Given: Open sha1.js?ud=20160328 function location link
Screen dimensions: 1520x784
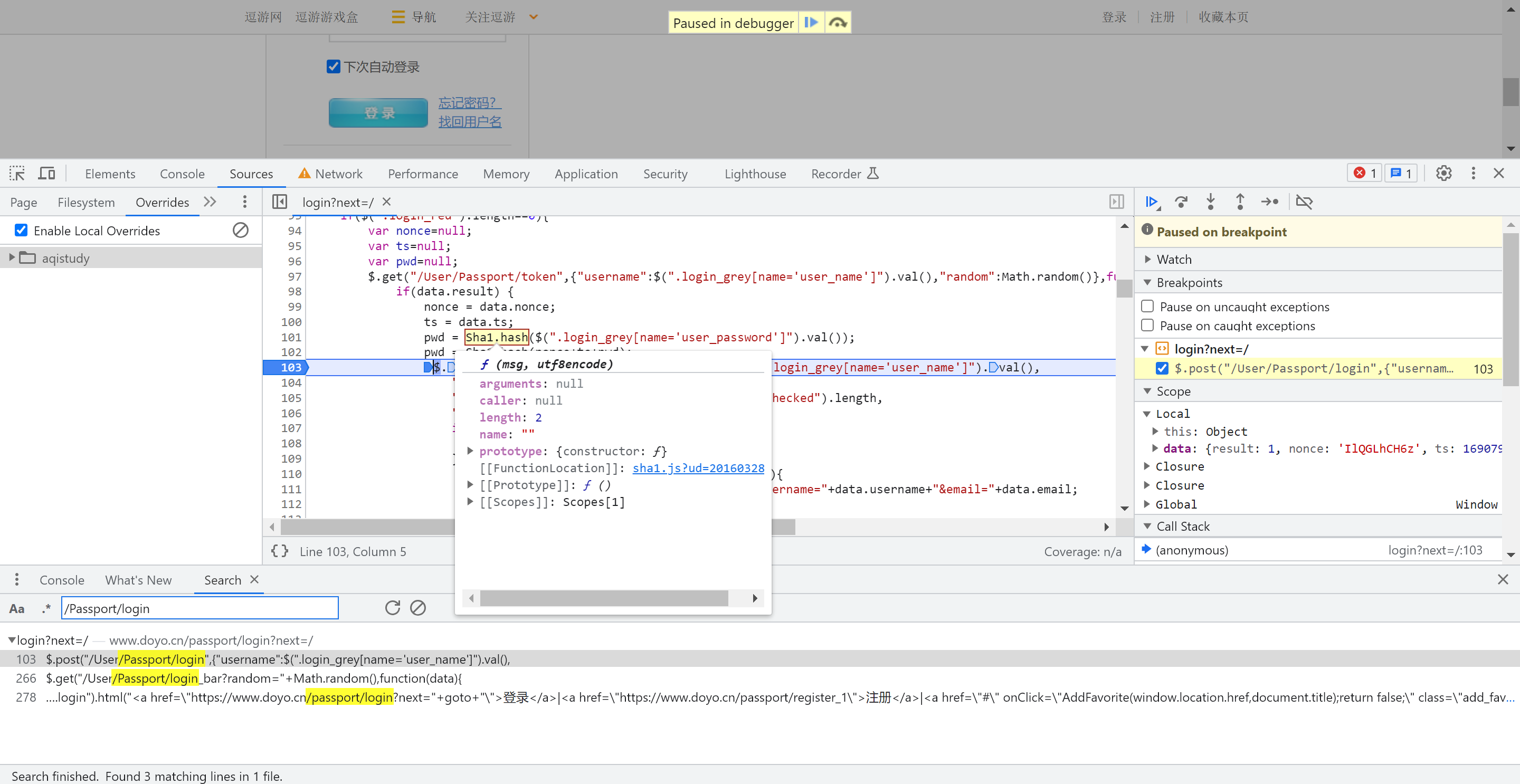Looking at the screenshot, I should (x=697, y=468).
